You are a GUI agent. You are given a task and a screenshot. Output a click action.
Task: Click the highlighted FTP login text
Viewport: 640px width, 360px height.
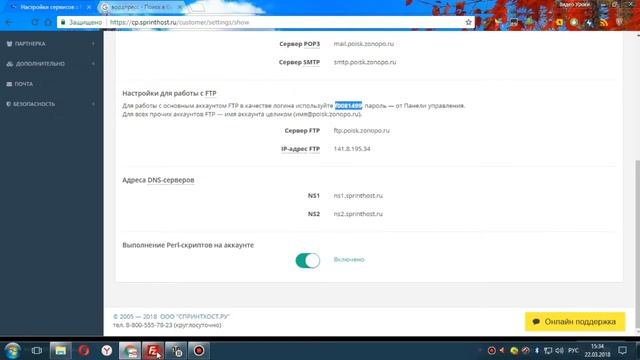coord(348,106)
